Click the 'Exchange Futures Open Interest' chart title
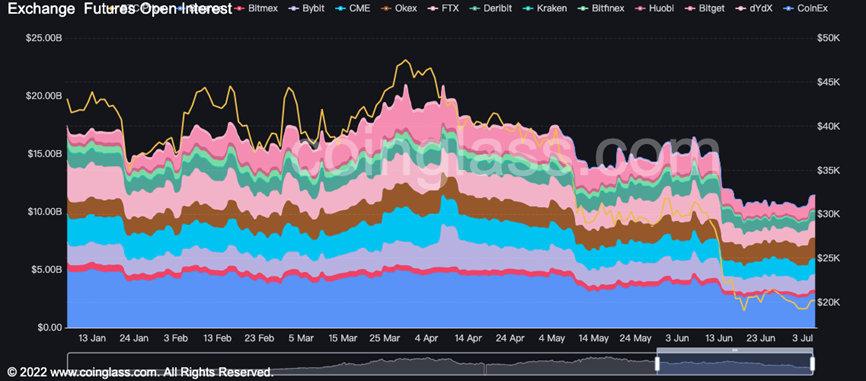The image size is (866, 381). 119,9
